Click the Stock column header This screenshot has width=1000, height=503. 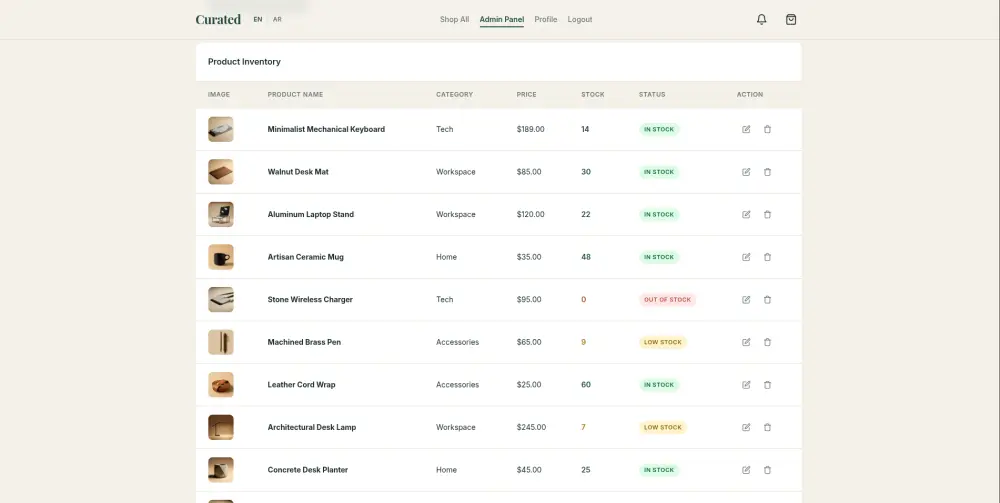point(593,94)
